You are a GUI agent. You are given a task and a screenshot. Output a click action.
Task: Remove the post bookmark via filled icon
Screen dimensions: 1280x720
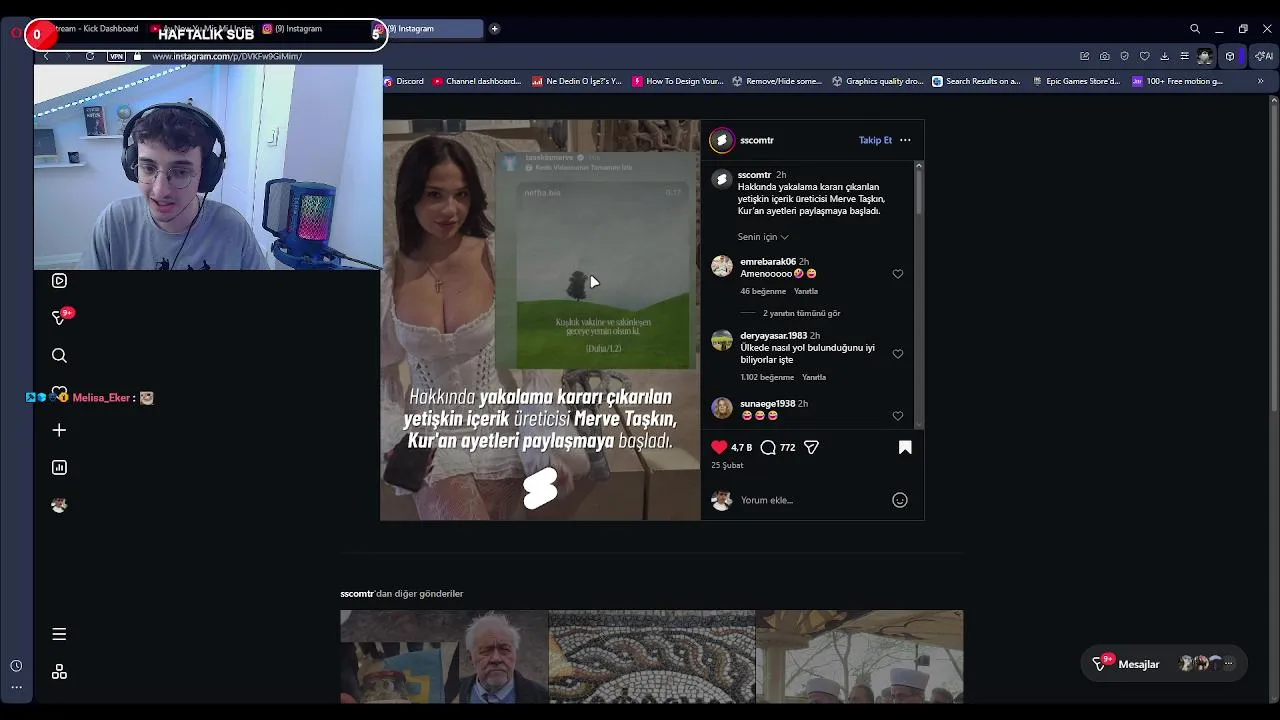pyautogui.click(x=905, y=447)
